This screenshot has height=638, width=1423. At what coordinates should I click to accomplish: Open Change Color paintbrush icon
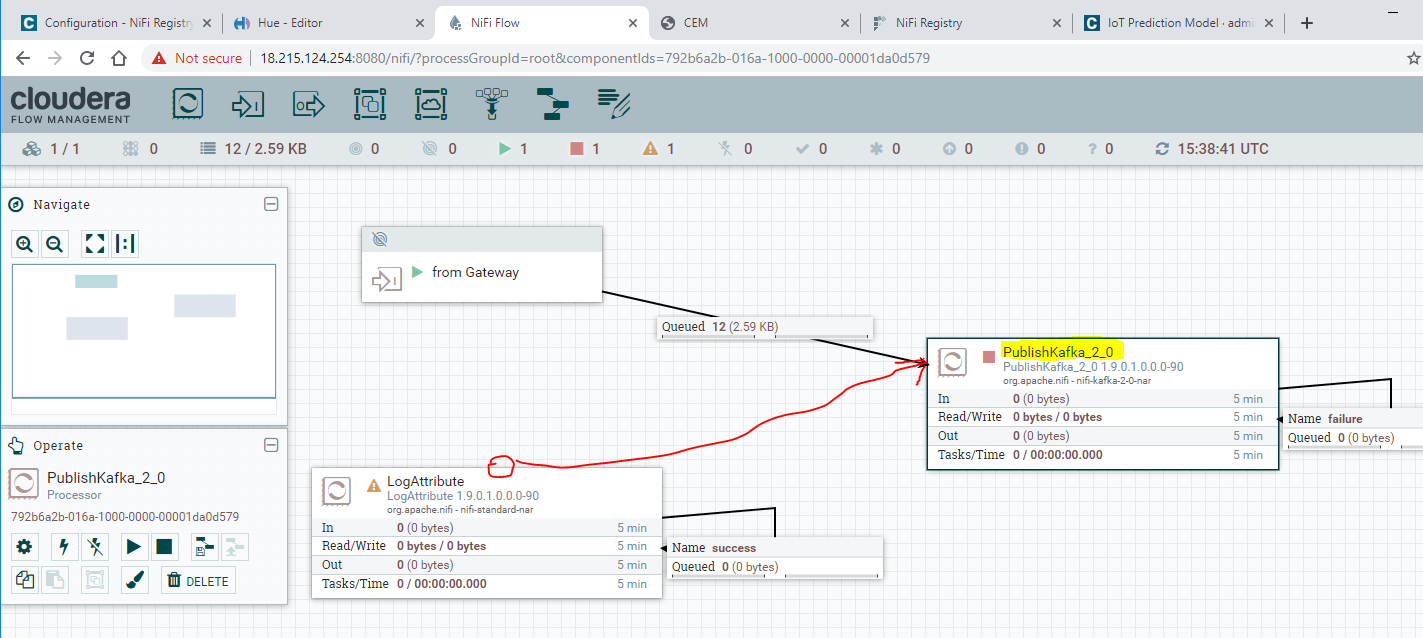point(134,580)
